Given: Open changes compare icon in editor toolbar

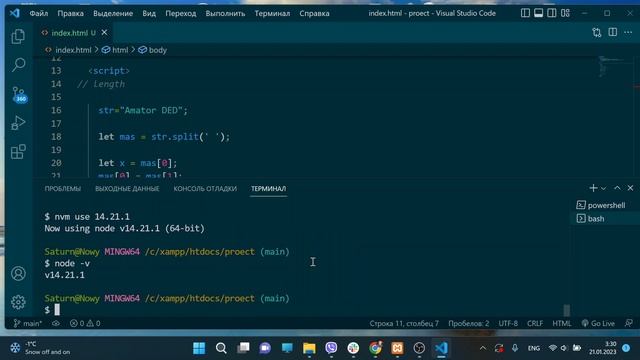Looking at the screenshot, I should (597, 33).
